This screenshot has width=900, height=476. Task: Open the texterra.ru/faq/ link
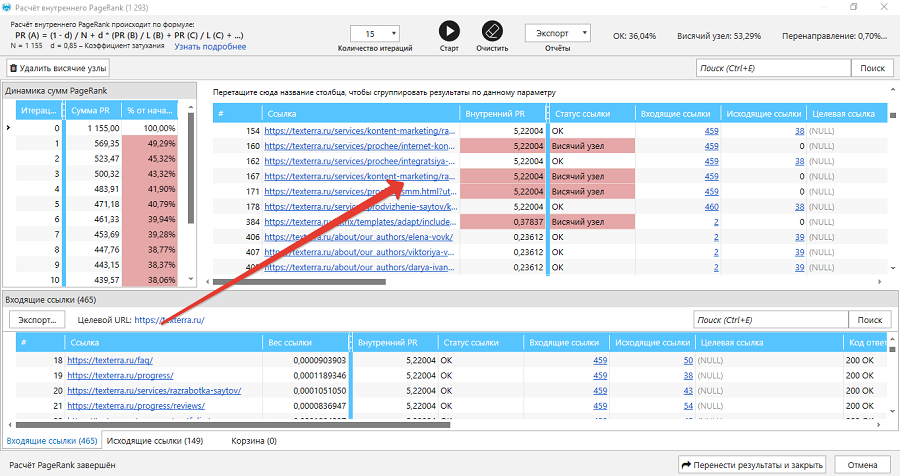(110, 360)
